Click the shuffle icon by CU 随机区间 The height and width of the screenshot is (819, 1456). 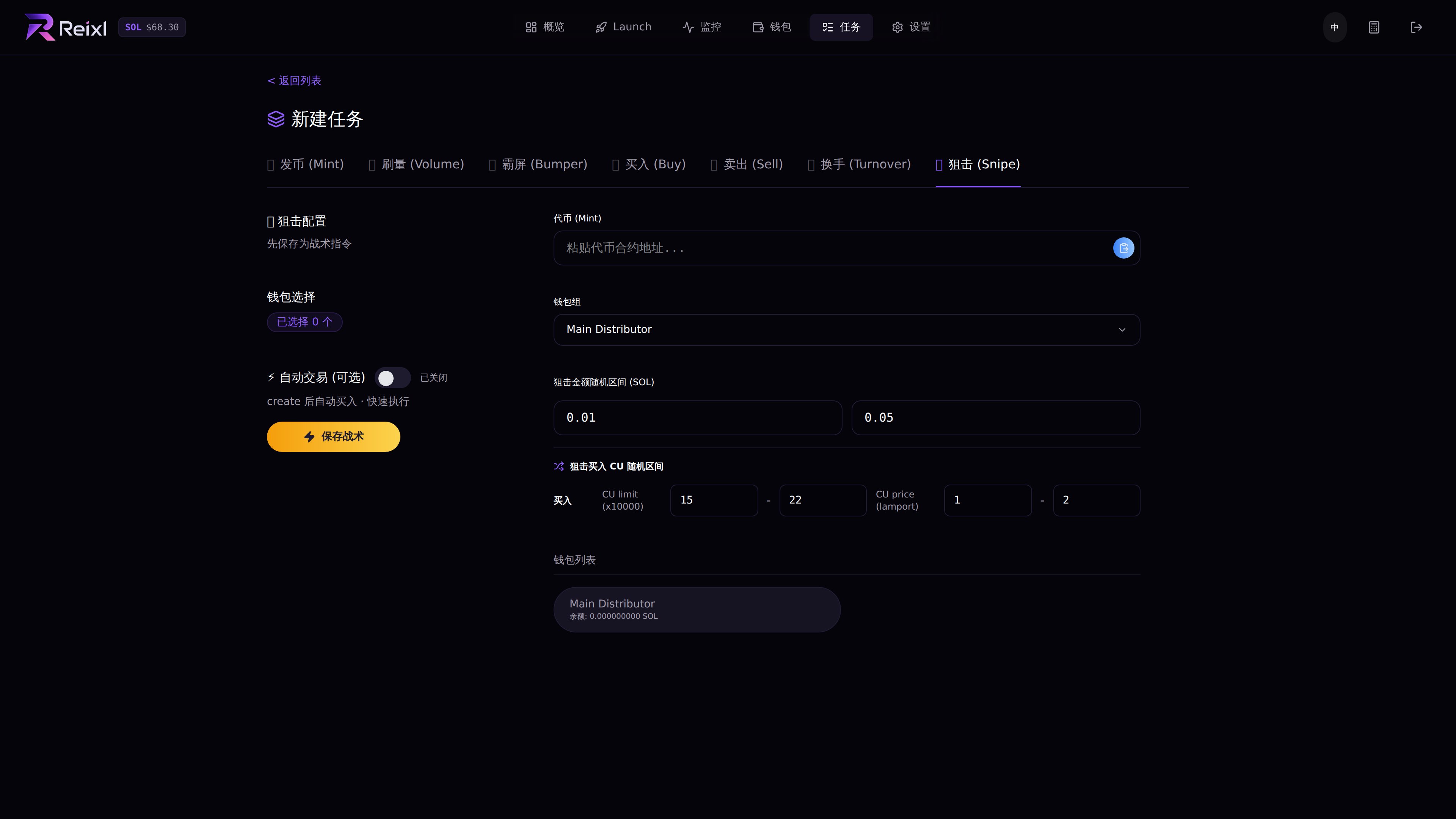click(x=559, y=466)
